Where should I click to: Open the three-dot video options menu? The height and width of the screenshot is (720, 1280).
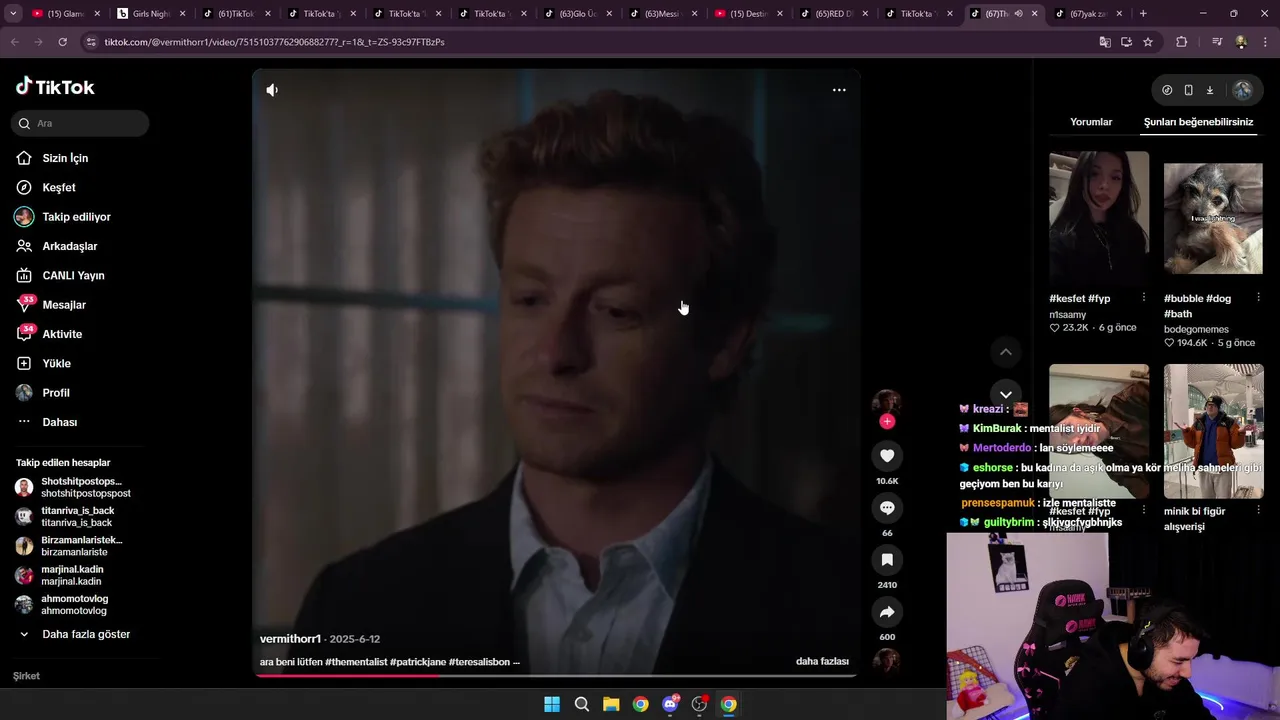click(839, 90)
